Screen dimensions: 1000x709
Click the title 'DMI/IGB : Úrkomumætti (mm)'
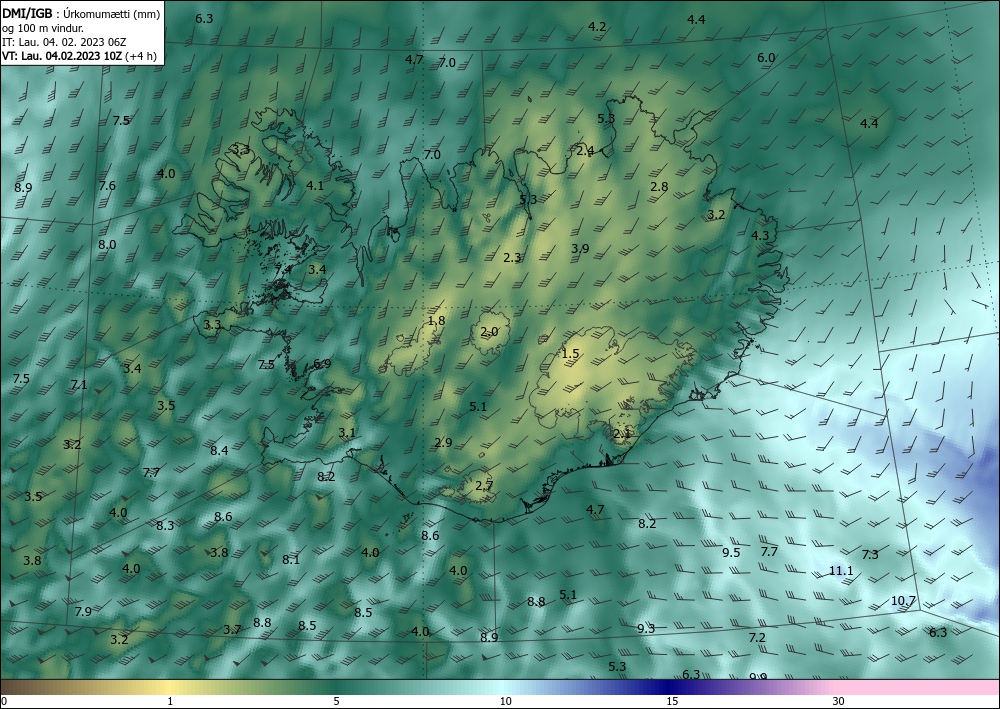pos(81,14)
